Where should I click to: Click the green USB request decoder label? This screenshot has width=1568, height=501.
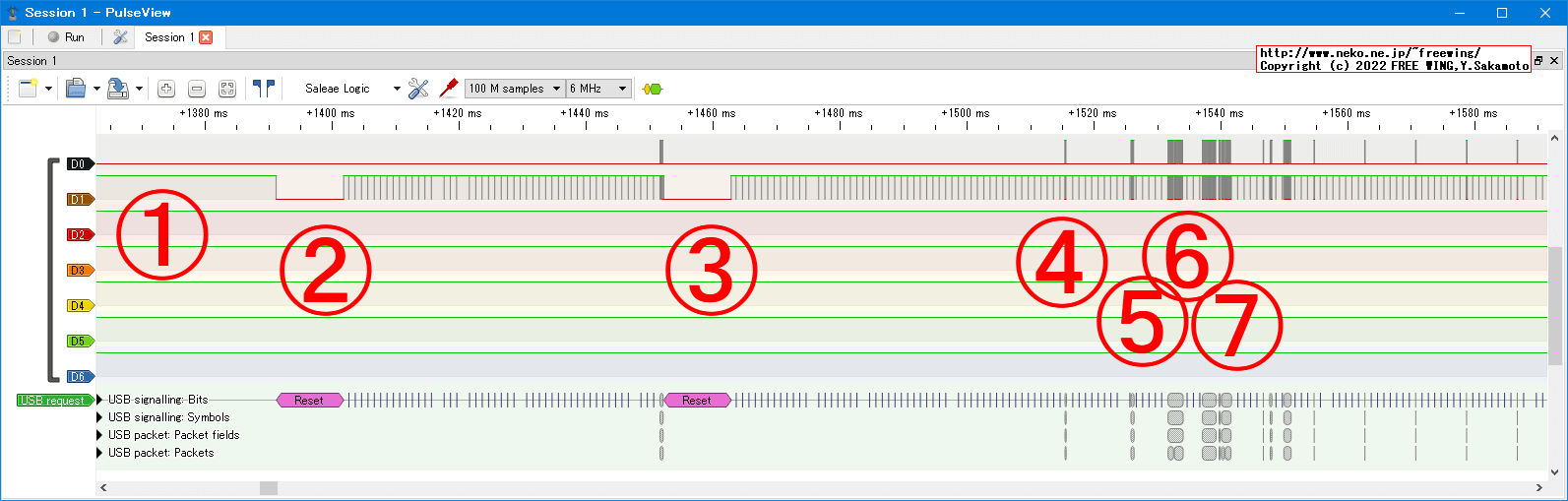(53, 401)
